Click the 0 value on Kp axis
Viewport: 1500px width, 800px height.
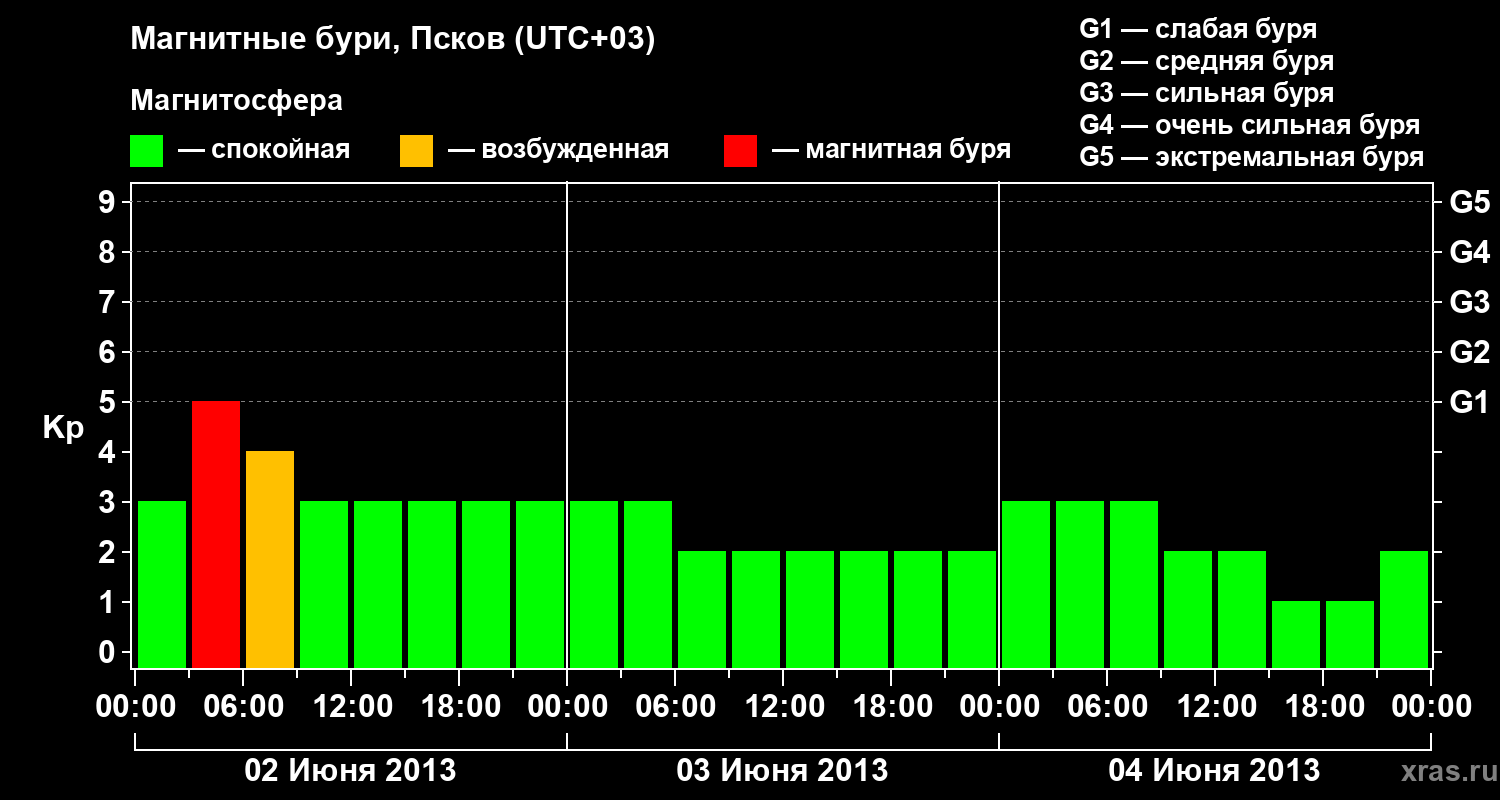pos(109,652)
